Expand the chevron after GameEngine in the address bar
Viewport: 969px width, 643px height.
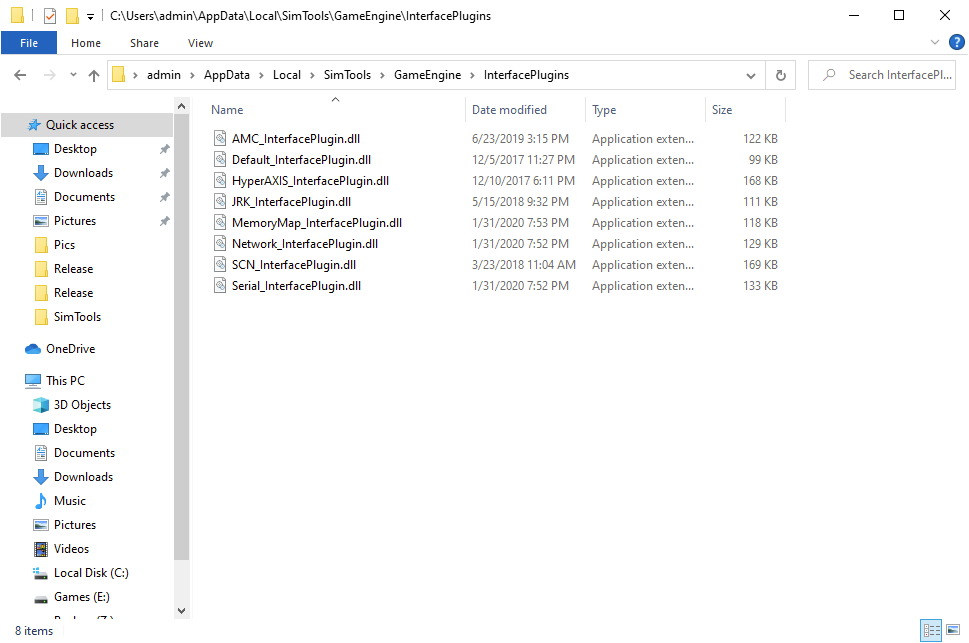point(472,75)
